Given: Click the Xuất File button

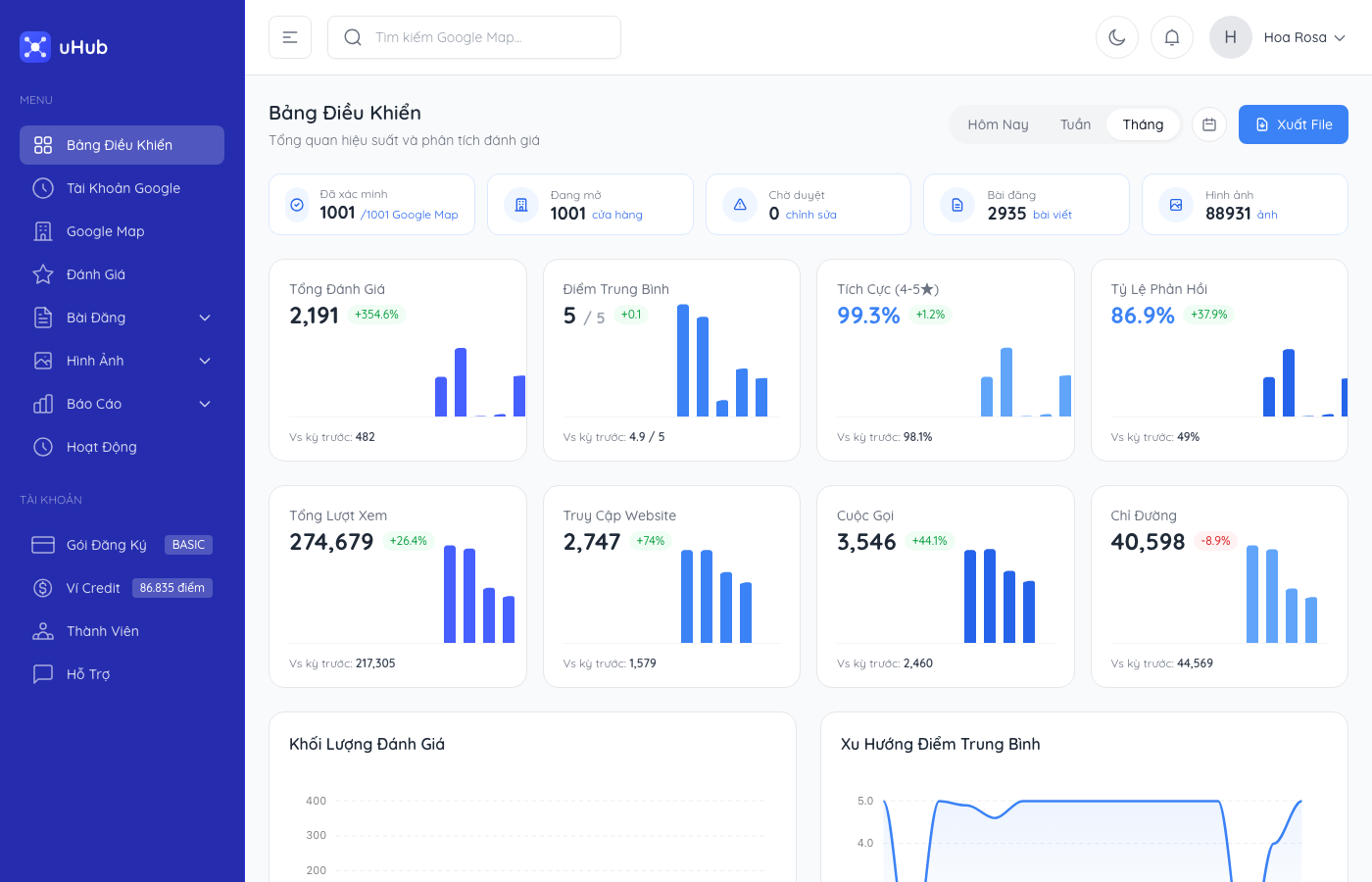Looking at the screenshot, I should tap(1293, 124).
